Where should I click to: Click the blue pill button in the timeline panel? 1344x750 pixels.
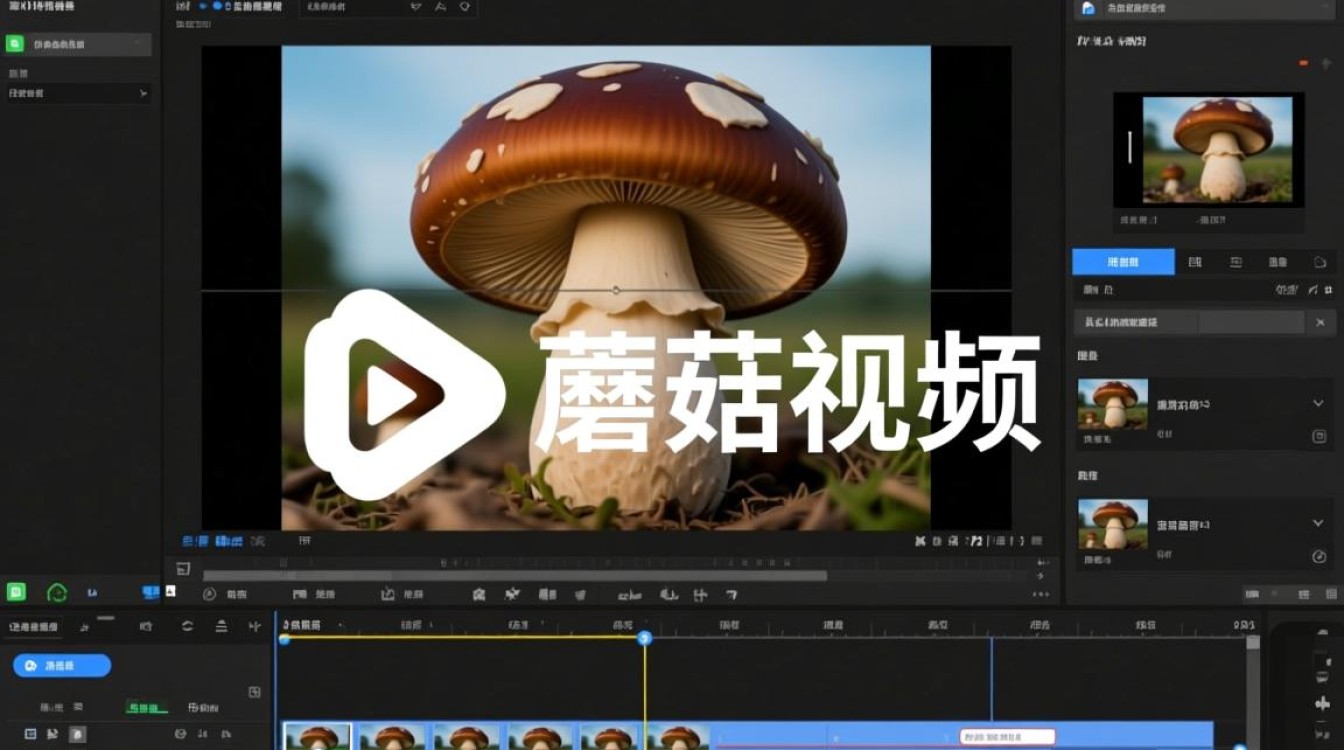pos(62,665)
